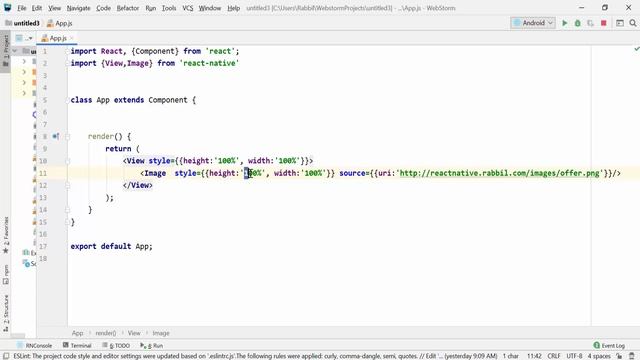Open the Help menu
Viewport: 640px width, 360px height.
click(233, 8)
